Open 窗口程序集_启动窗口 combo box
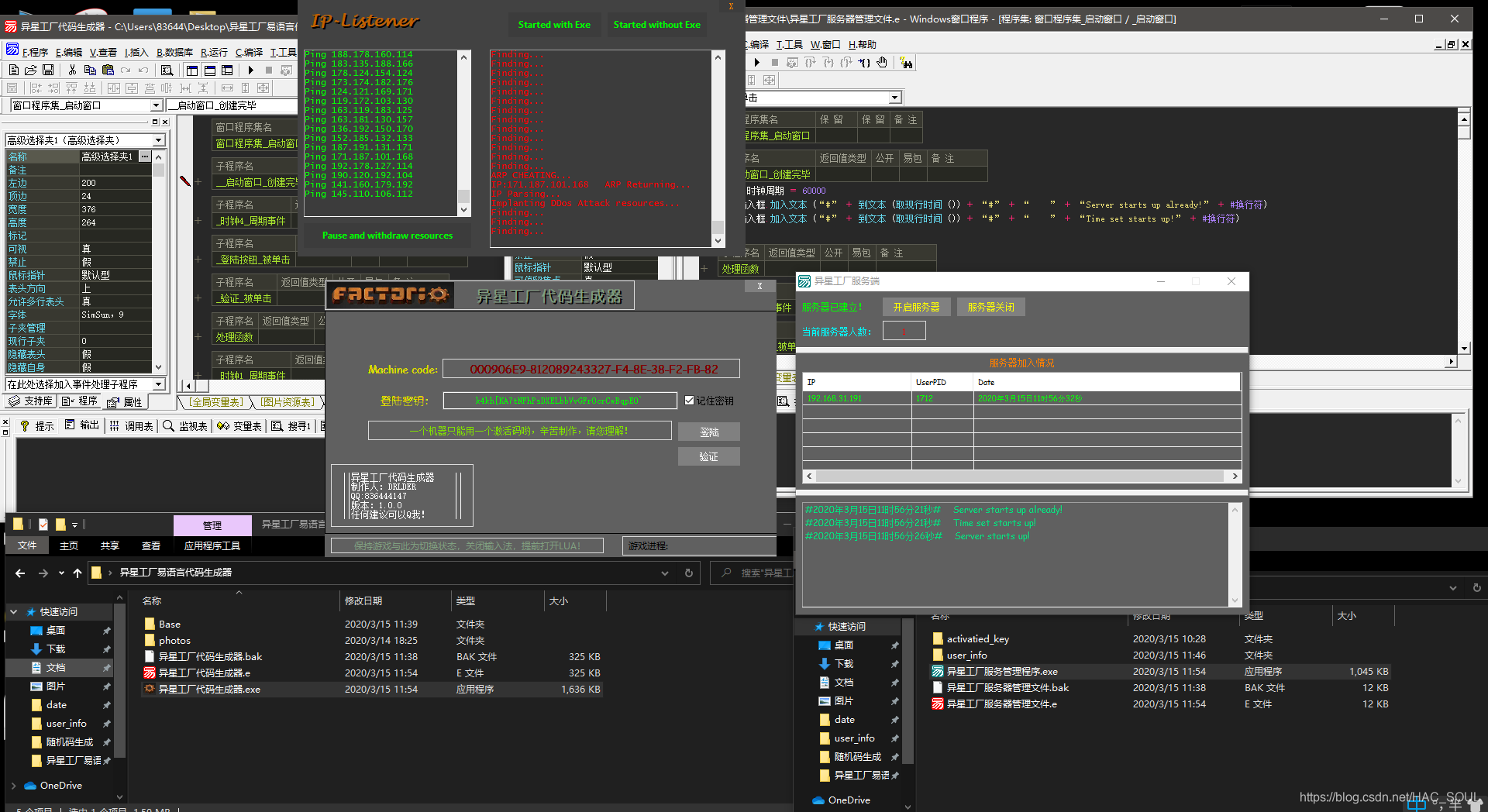Image resolution: width=1488 pixels, height=812 pixels. (156, 105)
